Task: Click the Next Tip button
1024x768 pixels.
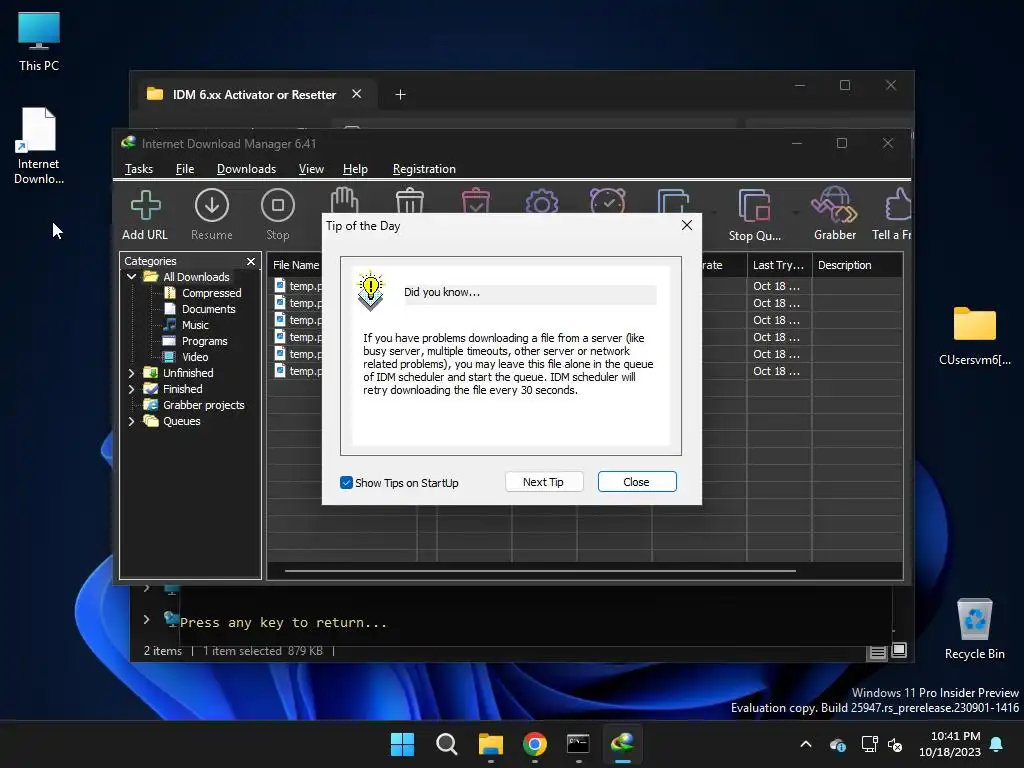Action: pos(543,482)
